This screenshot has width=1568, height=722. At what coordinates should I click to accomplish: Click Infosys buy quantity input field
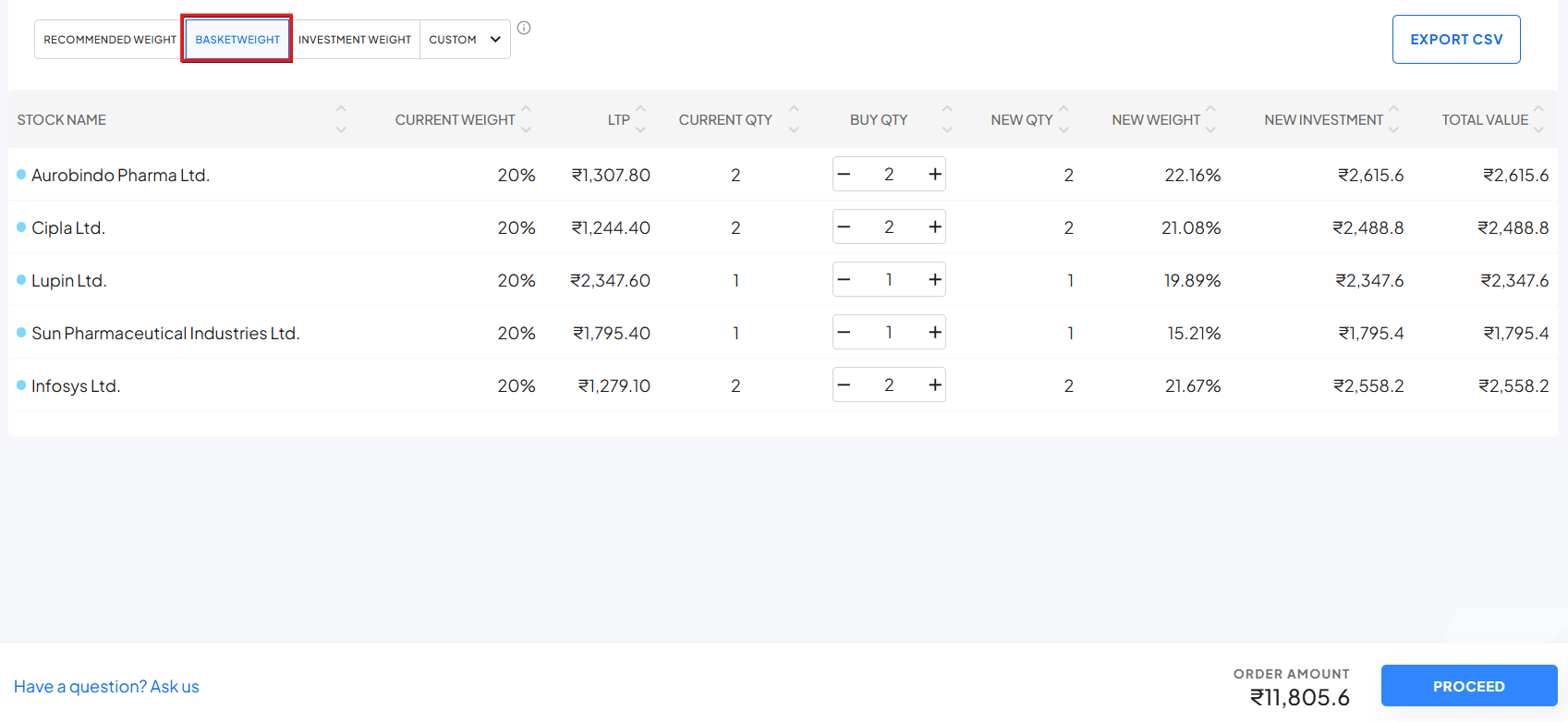tap(889, 385)
